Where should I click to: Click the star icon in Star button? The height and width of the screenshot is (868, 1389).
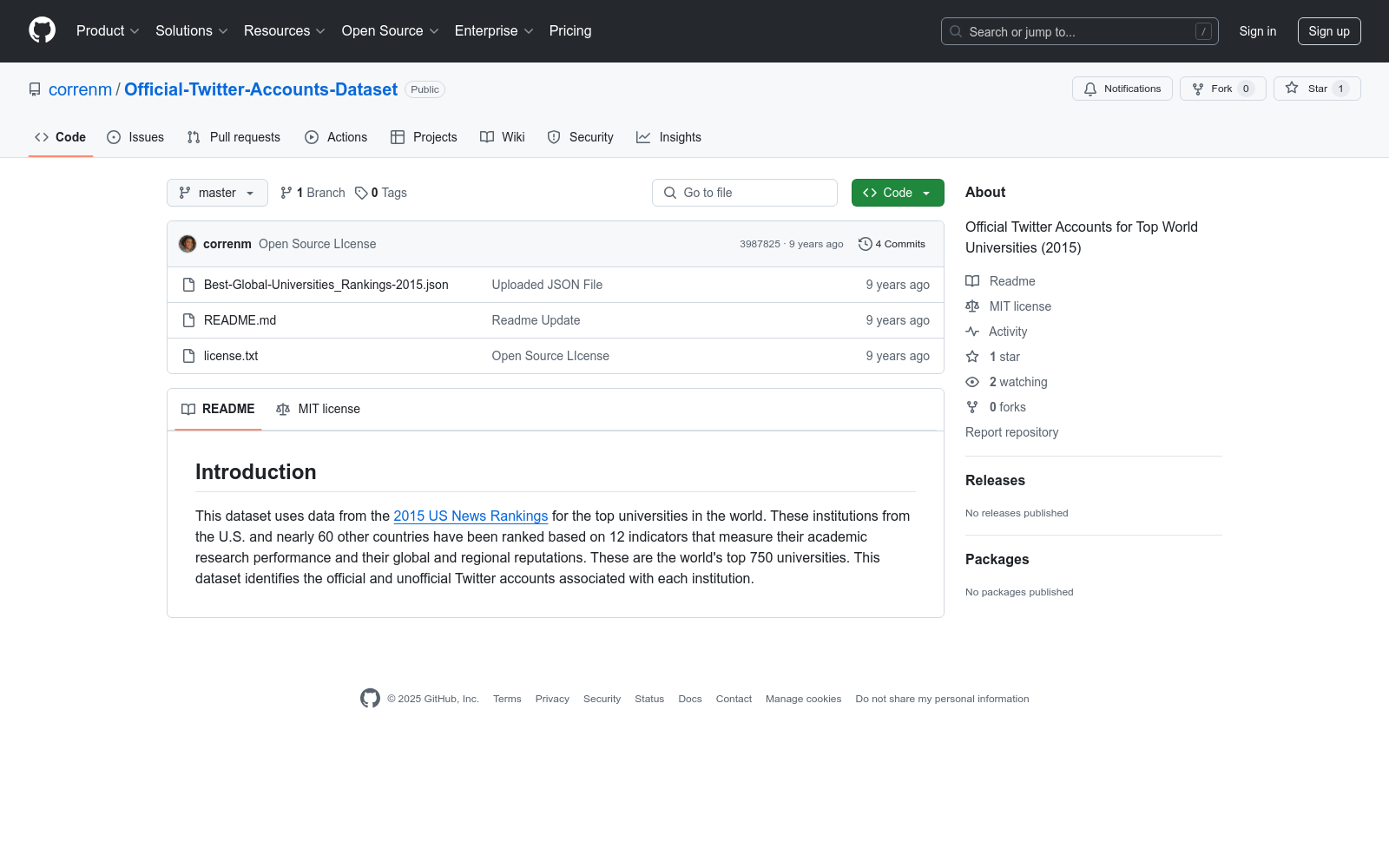coord(1292,89)
